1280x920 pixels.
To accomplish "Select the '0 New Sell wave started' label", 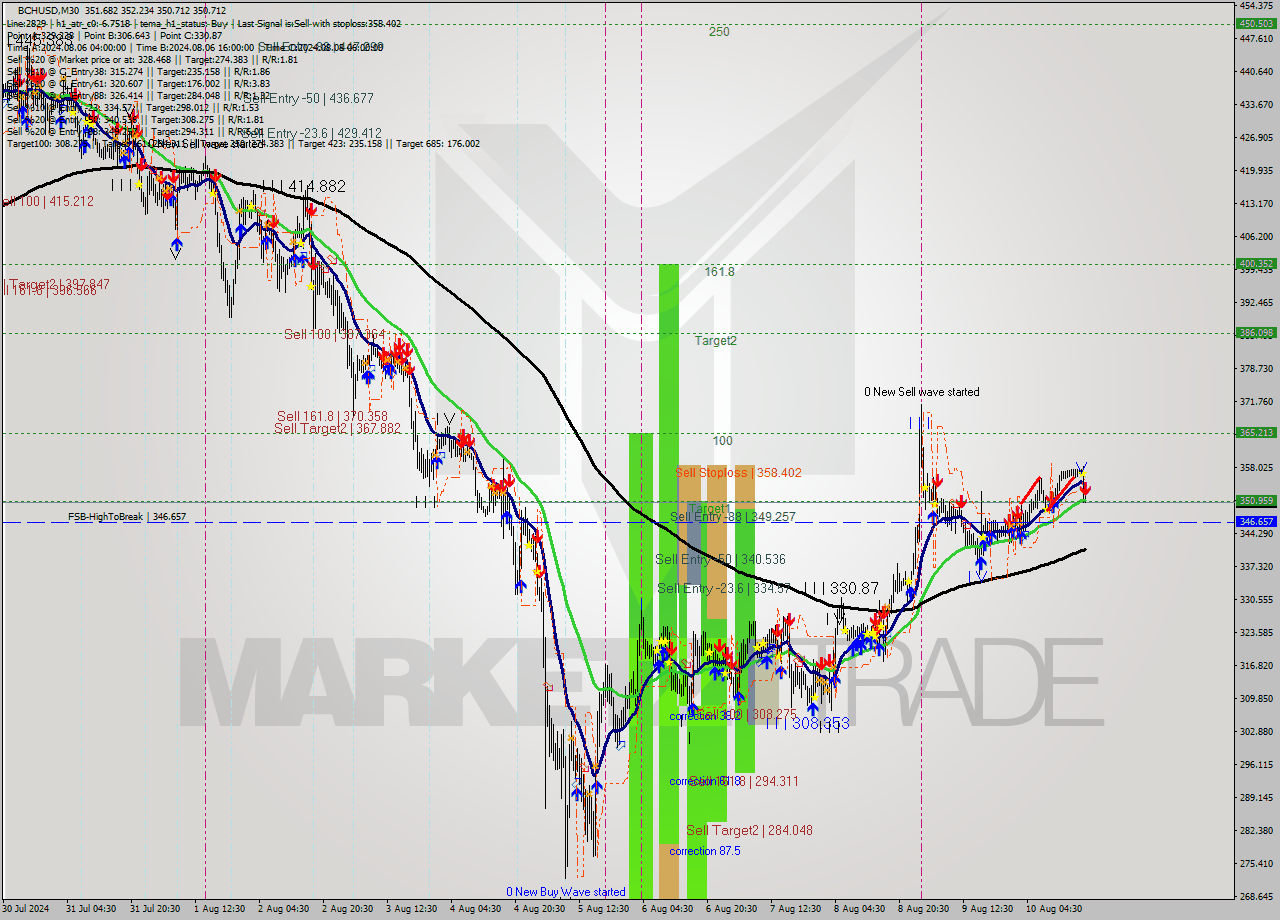I will pyautogui.click(x=922, y=392).
